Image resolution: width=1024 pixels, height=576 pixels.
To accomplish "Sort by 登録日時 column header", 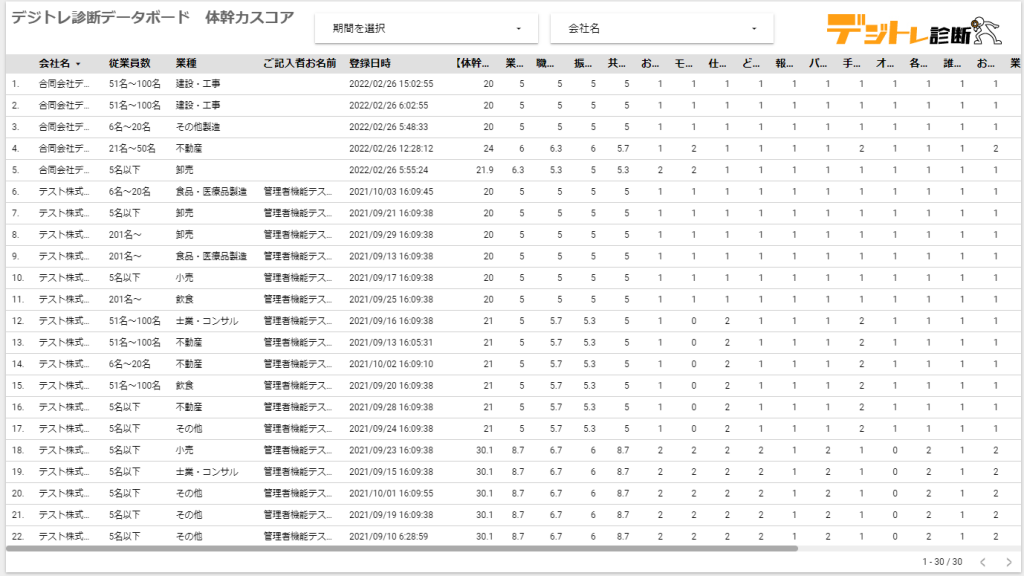I will pos(369,64).
